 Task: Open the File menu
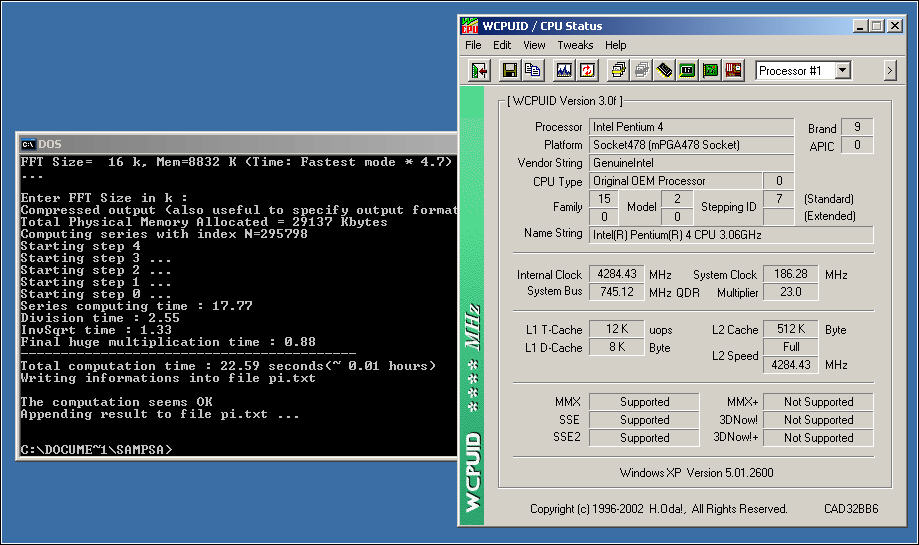[473, 45]
